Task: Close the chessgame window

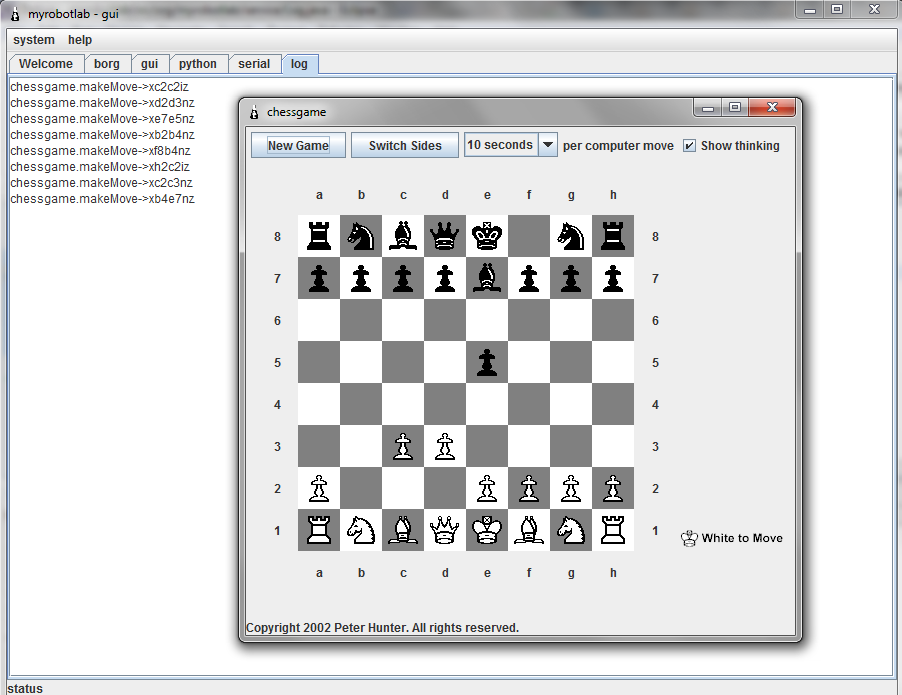Action: [x=773, y=107]
